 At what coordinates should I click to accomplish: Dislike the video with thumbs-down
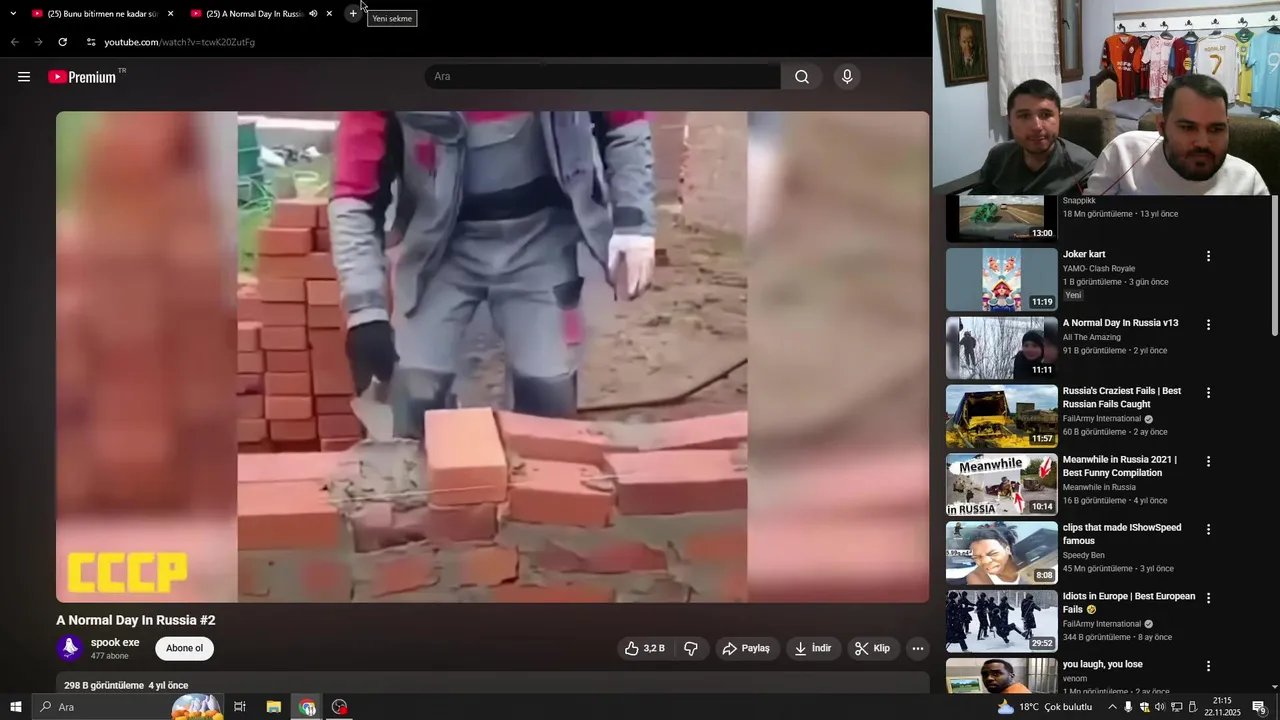pos(691,648)
